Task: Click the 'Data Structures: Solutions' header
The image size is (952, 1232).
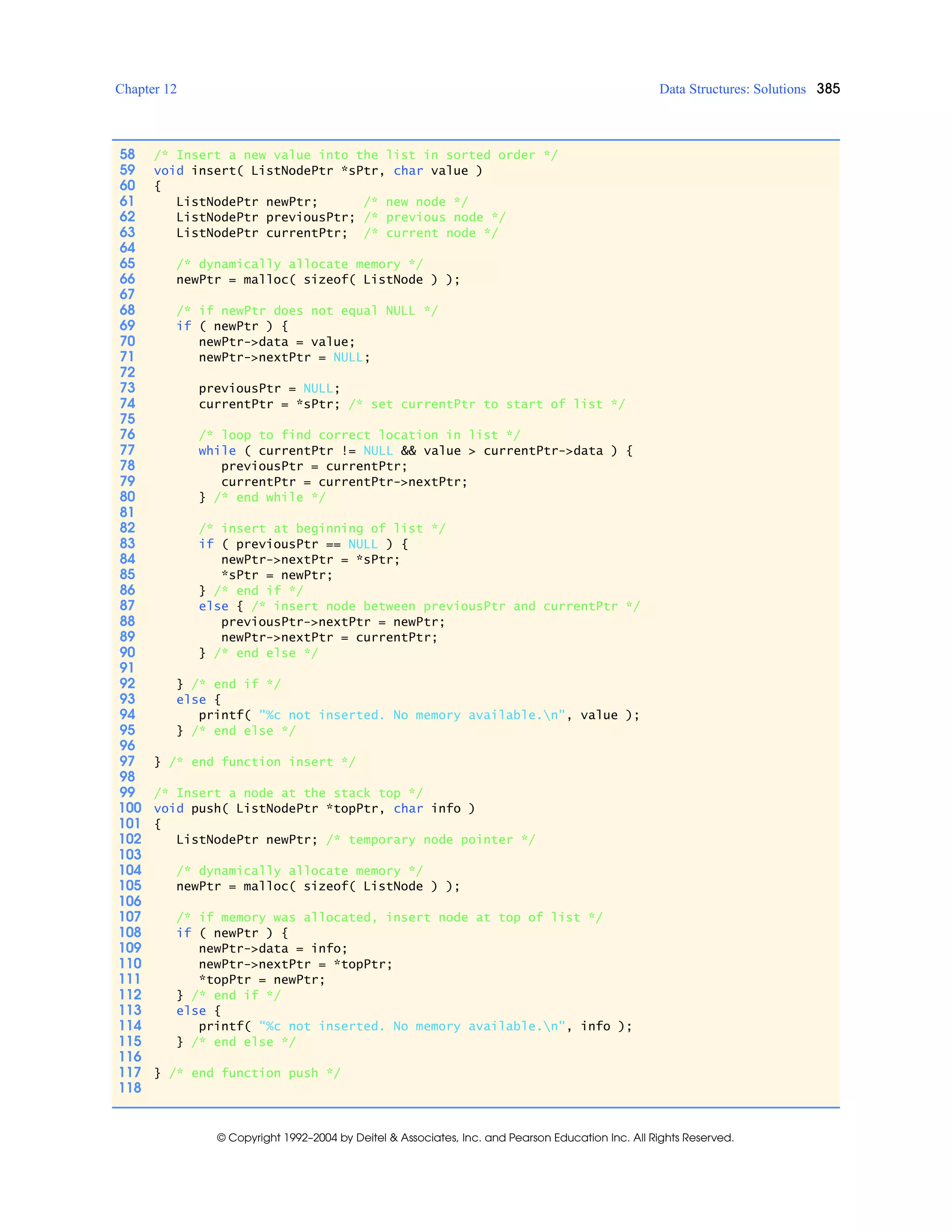Action: [x=732, y=89]
